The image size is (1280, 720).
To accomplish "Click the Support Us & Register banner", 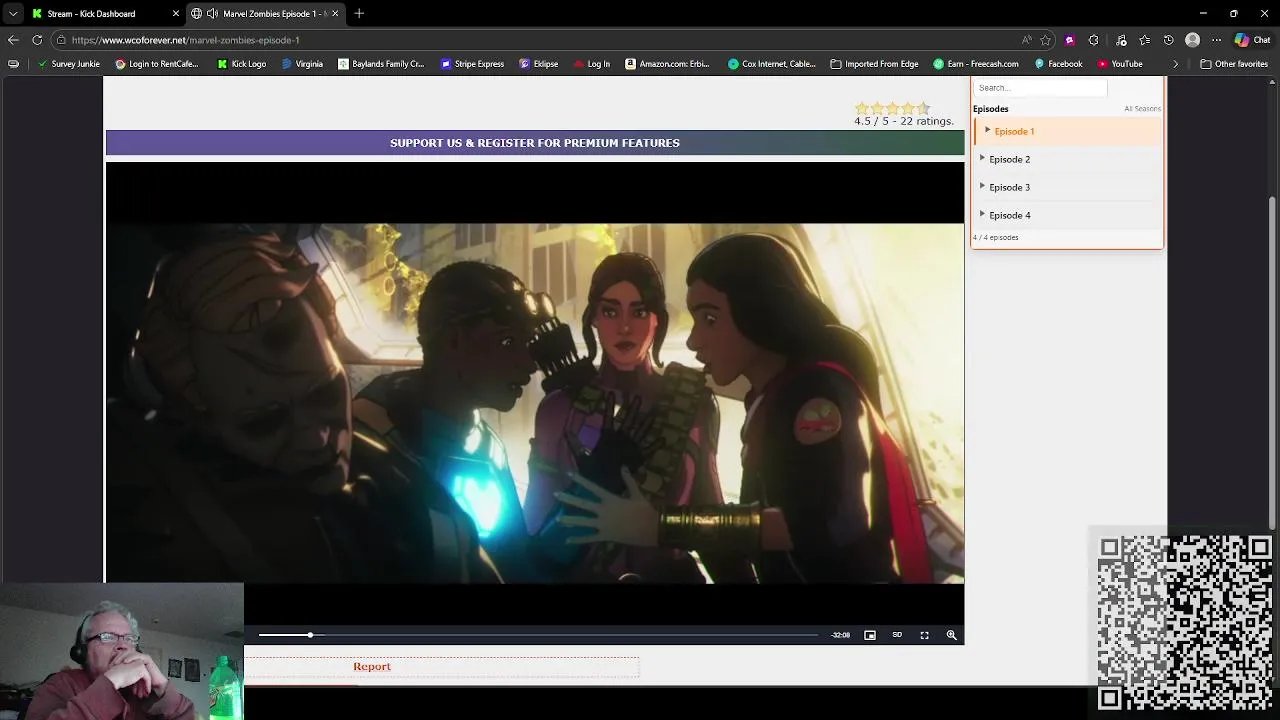I will coord(535,143).
